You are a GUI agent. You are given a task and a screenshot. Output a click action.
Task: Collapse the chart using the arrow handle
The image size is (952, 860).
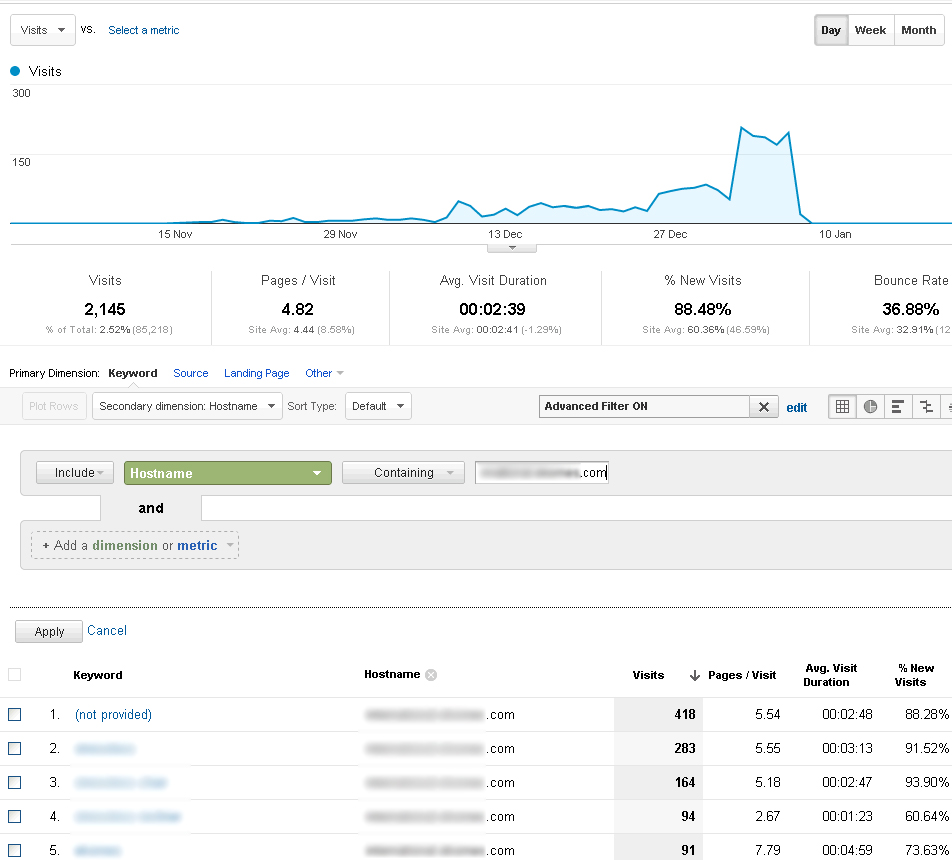pos(512,247)
